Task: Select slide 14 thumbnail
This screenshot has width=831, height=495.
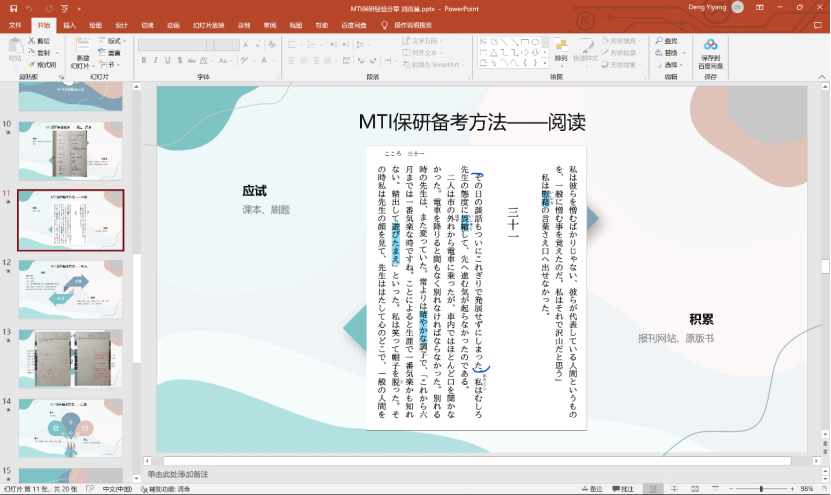Action: tap(70, 428)
